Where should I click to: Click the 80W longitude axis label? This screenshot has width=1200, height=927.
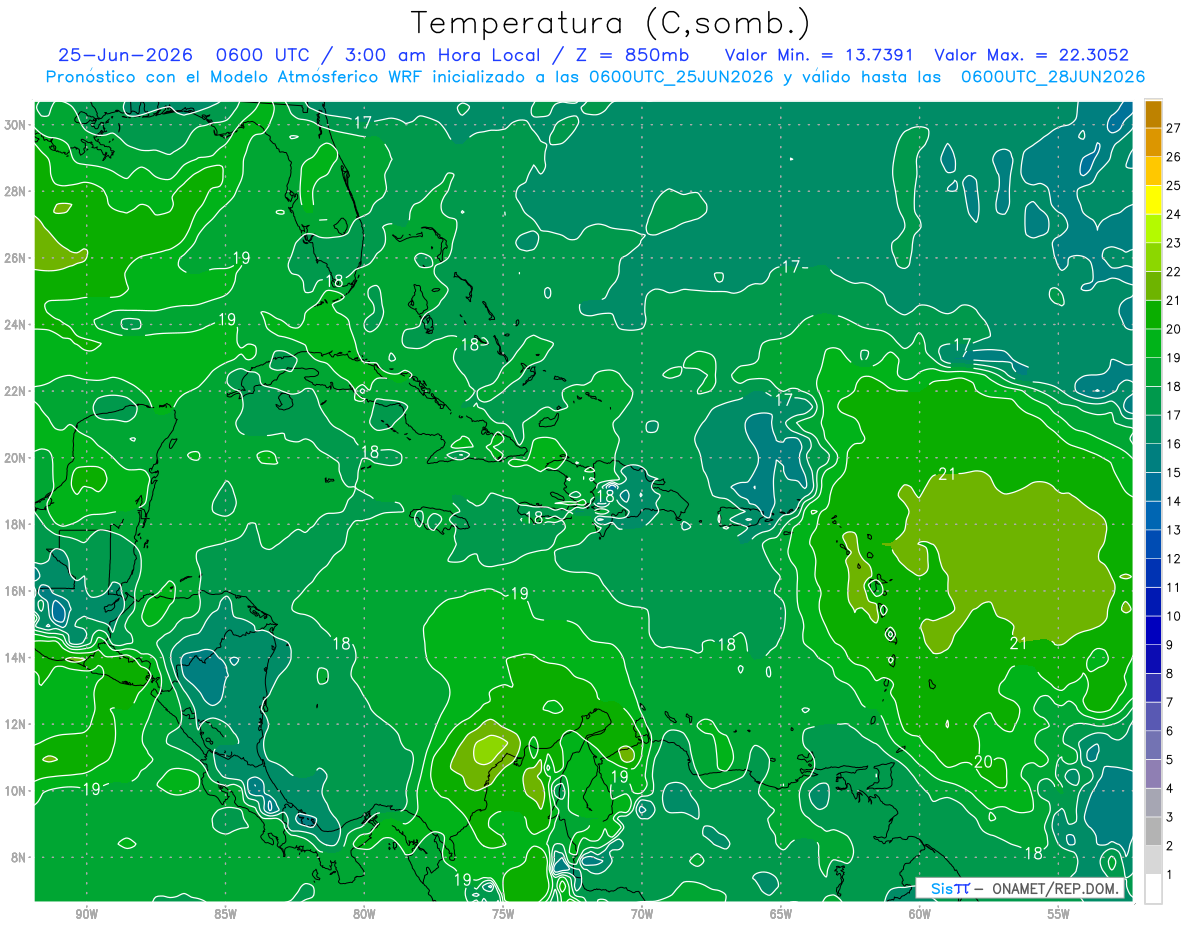364,914
